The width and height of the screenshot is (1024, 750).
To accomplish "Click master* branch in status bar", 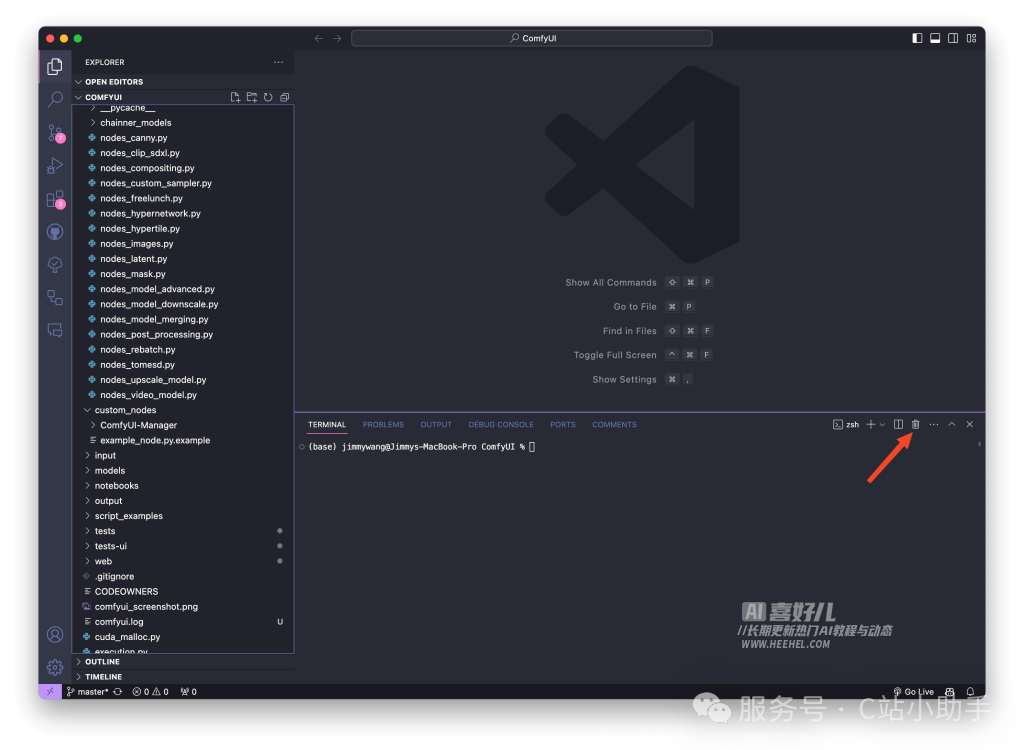I will (88, 692).
